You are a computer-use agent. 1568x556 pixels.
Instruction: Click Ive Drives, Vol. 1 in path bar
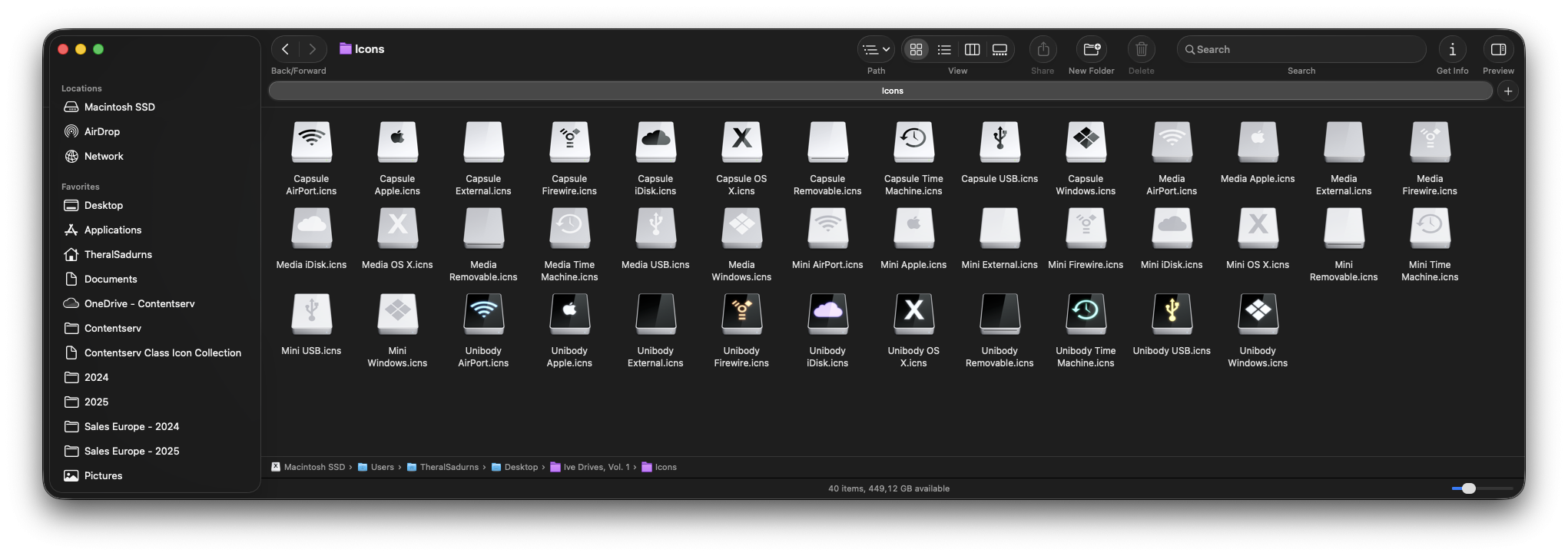pos(595,467)
